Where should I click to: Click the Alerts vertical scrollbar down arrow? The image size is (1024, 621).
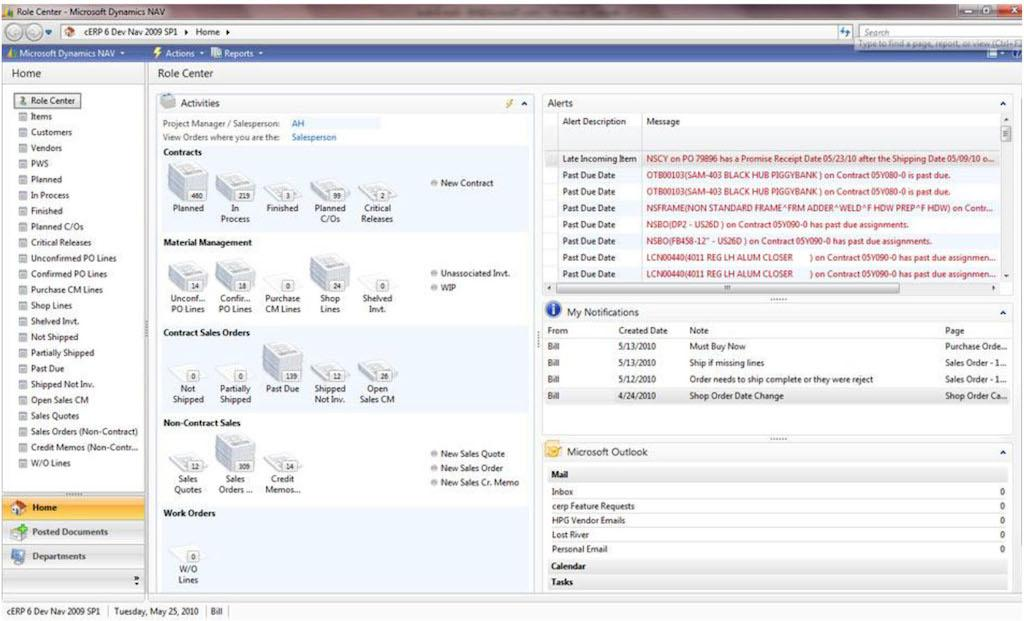(x=1006, y=276)
